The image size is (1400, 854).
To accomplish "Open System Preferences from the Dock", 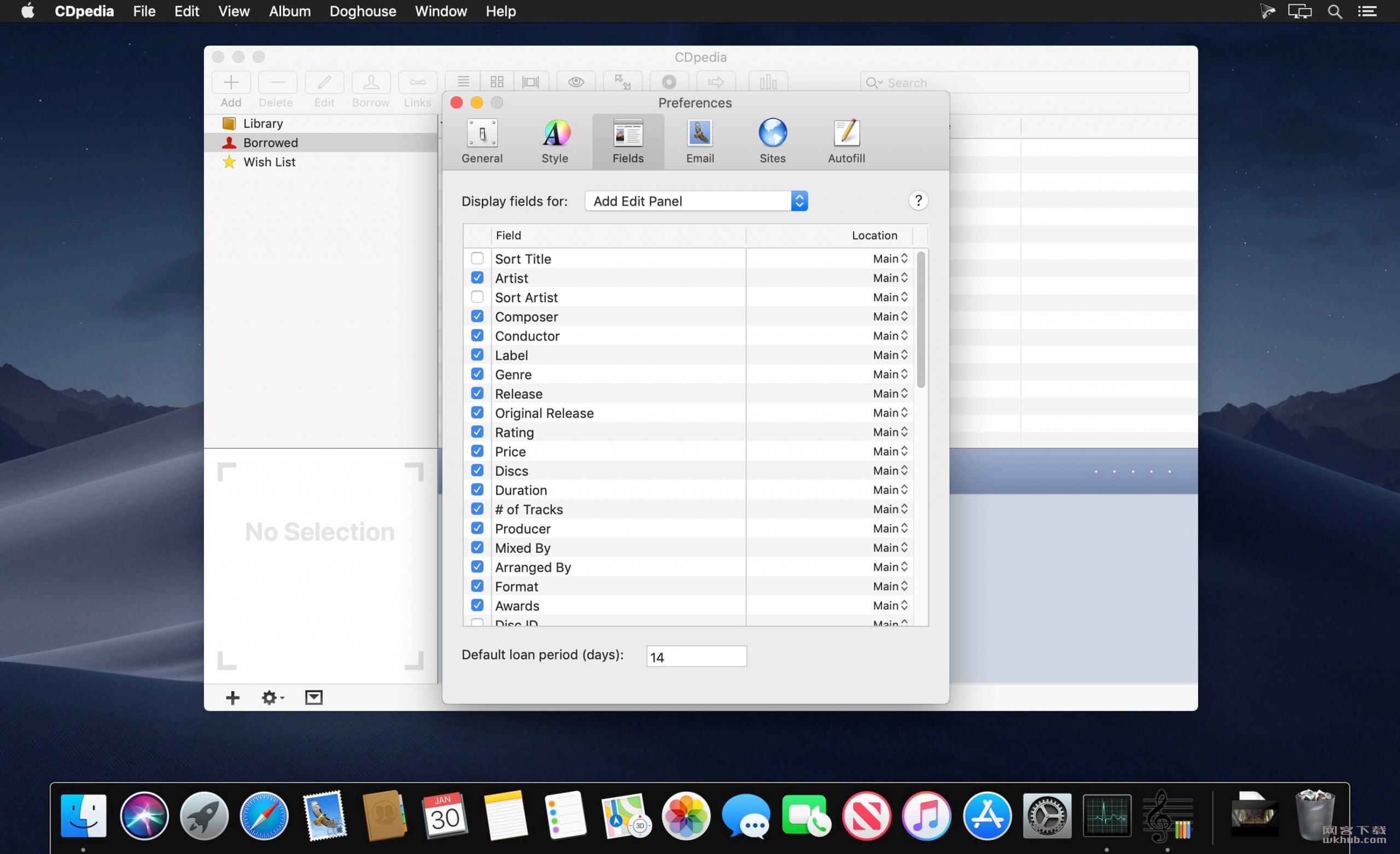I will pos(1047,816).
